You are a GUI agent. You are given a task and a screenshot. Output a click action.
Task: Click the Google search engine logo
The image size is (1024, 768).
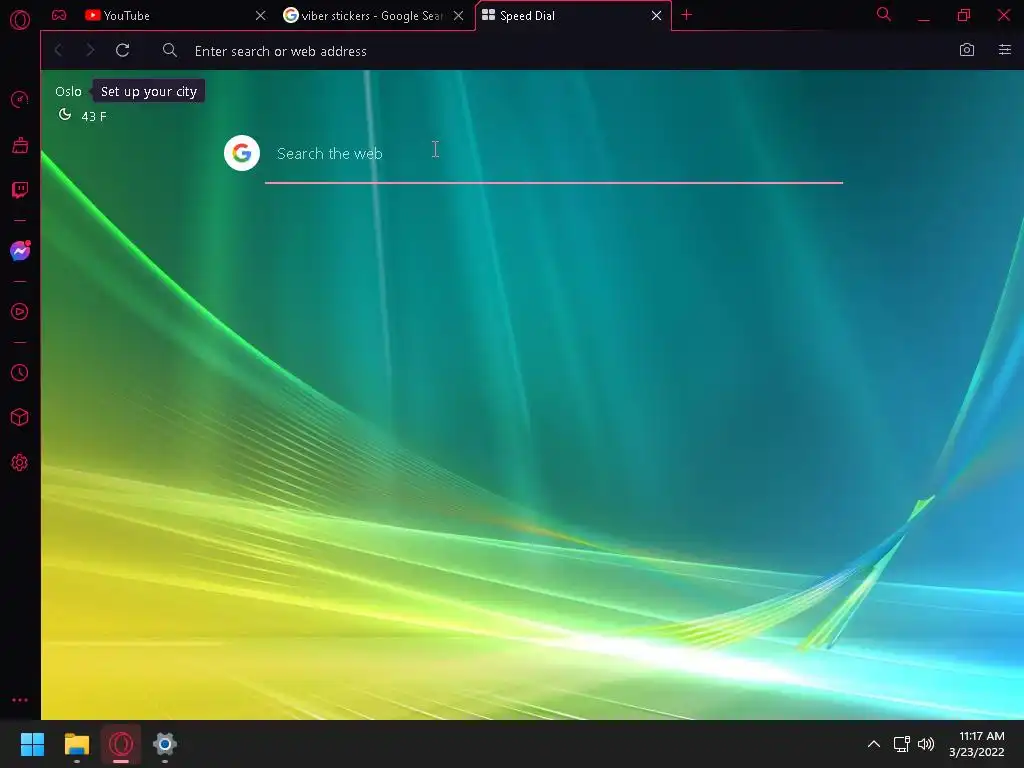(x=242, y=153)
